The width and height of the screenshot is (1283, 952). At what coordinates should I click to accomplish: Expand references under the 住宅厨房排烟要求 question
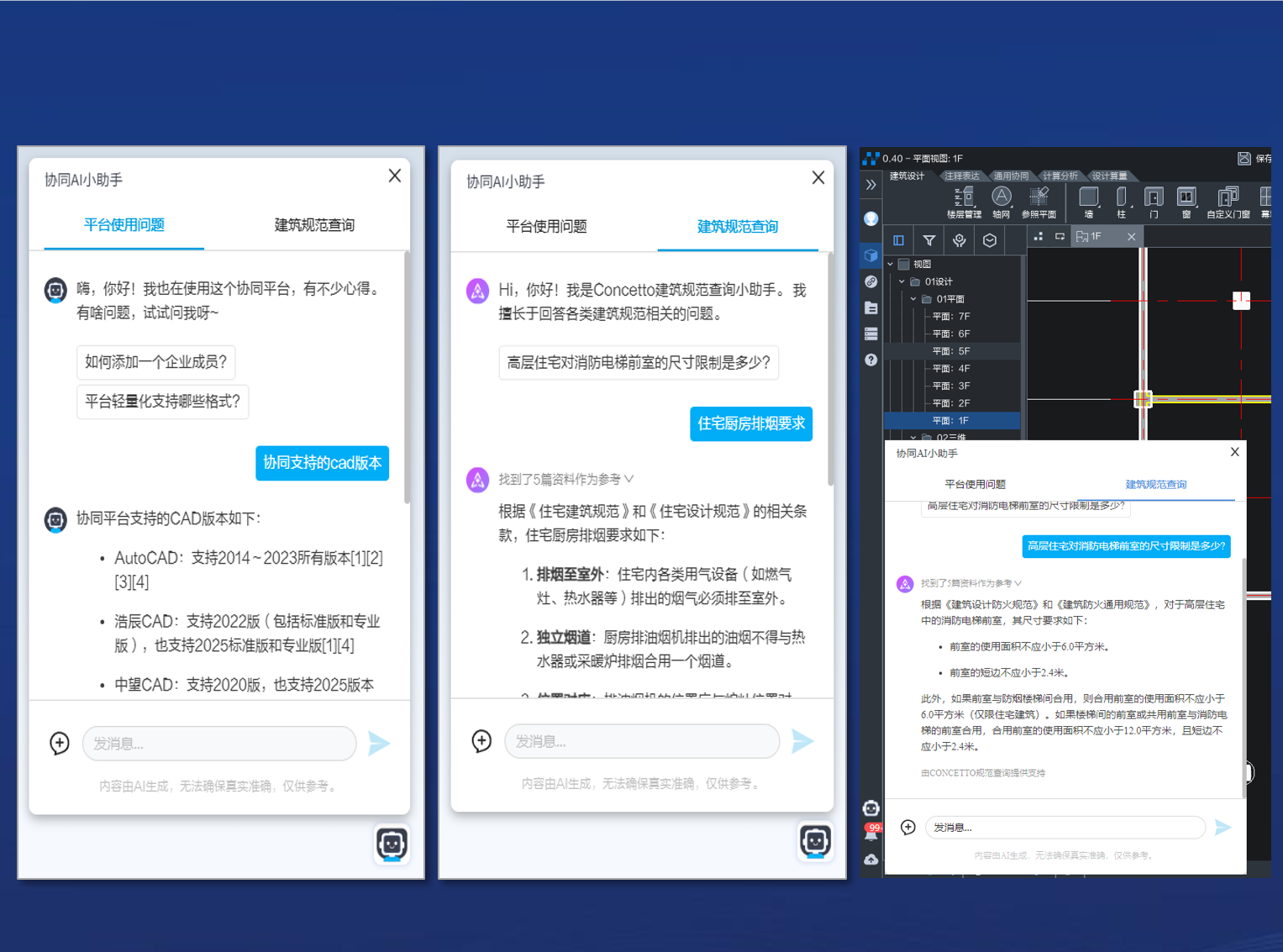(565, 479)
